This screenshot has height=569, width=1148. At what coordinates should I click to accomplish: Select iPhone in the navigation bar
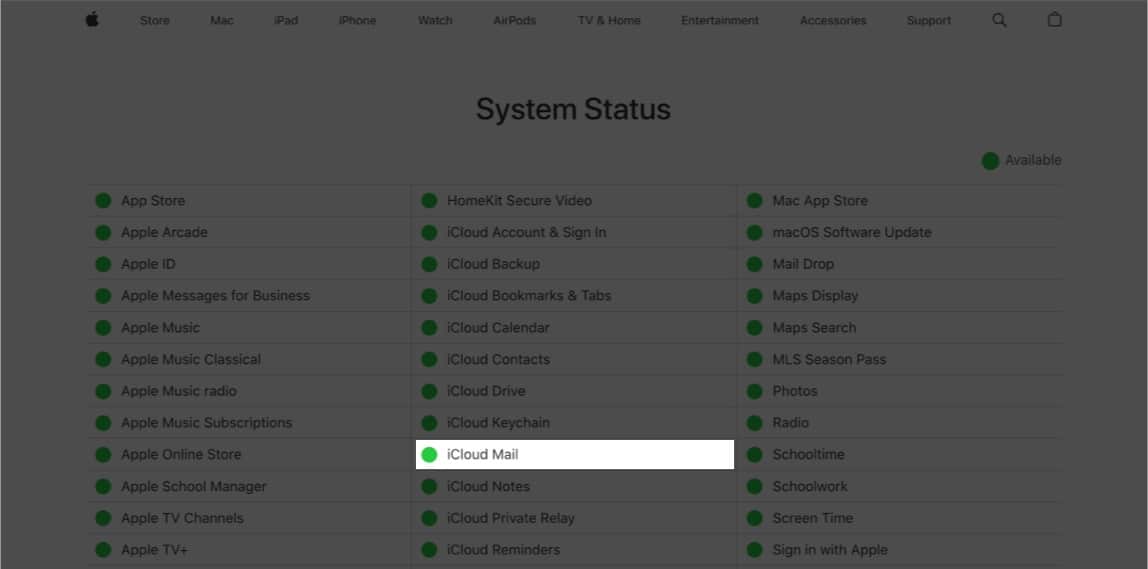point(357,20)
